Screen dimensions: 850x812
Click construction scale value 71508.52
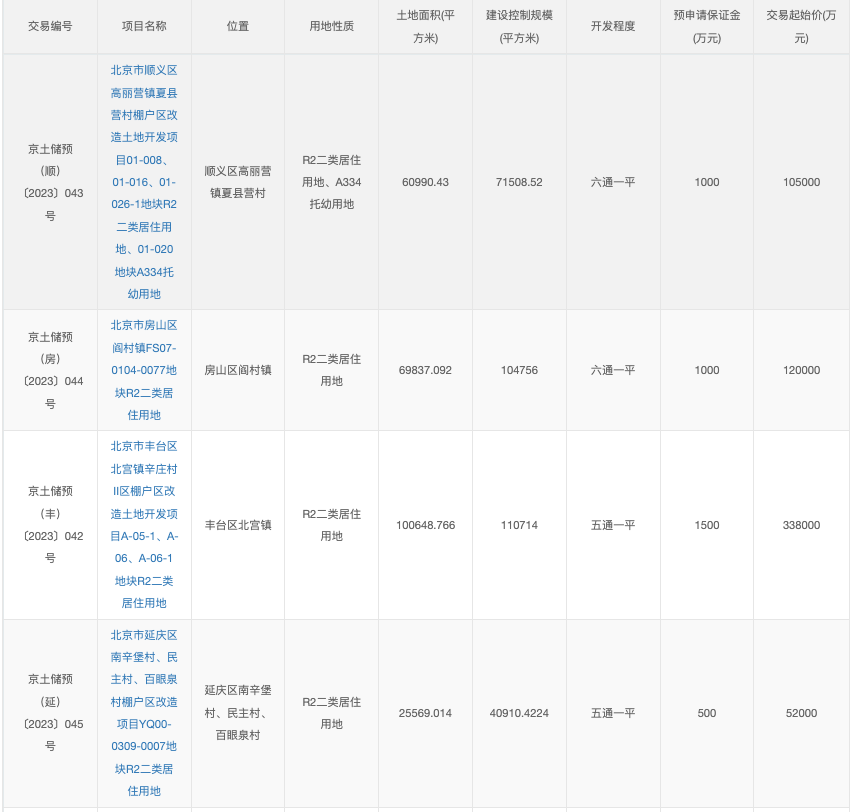519,182
